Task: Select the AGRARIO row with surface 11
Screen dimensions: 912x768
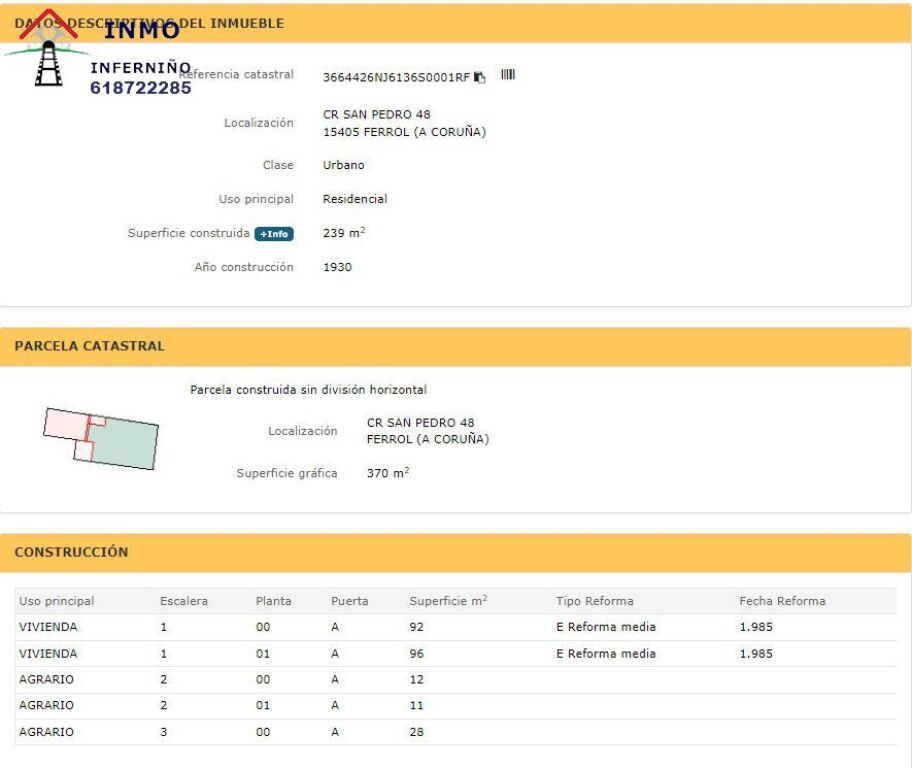Action: [455, 706]
